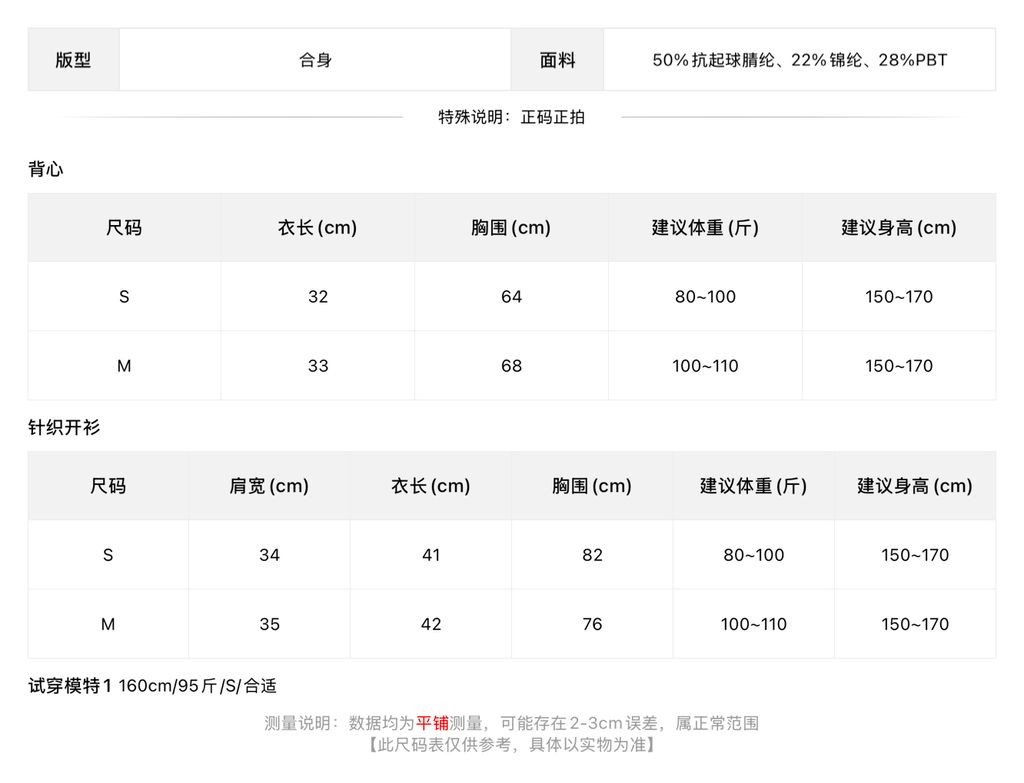
Task: Select size S in 背心 table
Action: coord(124,296)
